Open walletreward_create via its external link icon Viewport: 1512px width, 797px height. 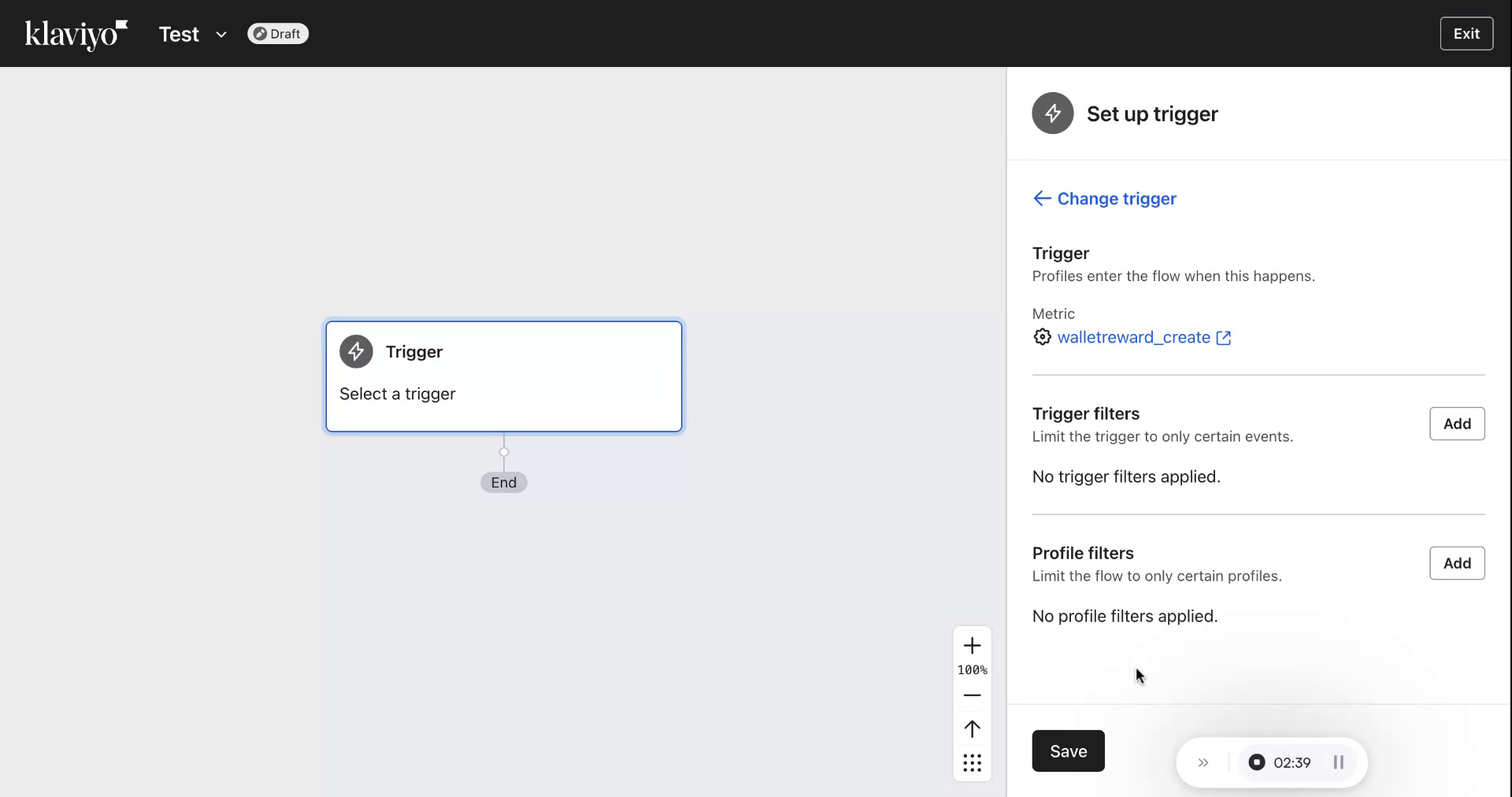coord(1225,337)
